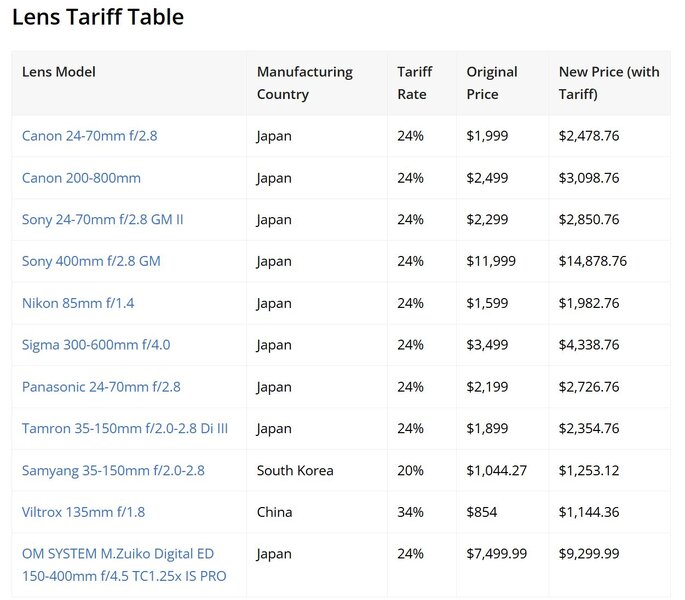This screenshot has height=600, width=685.
Task: Select the New Price (with Tariff) header
Action: tap(609, 83)
